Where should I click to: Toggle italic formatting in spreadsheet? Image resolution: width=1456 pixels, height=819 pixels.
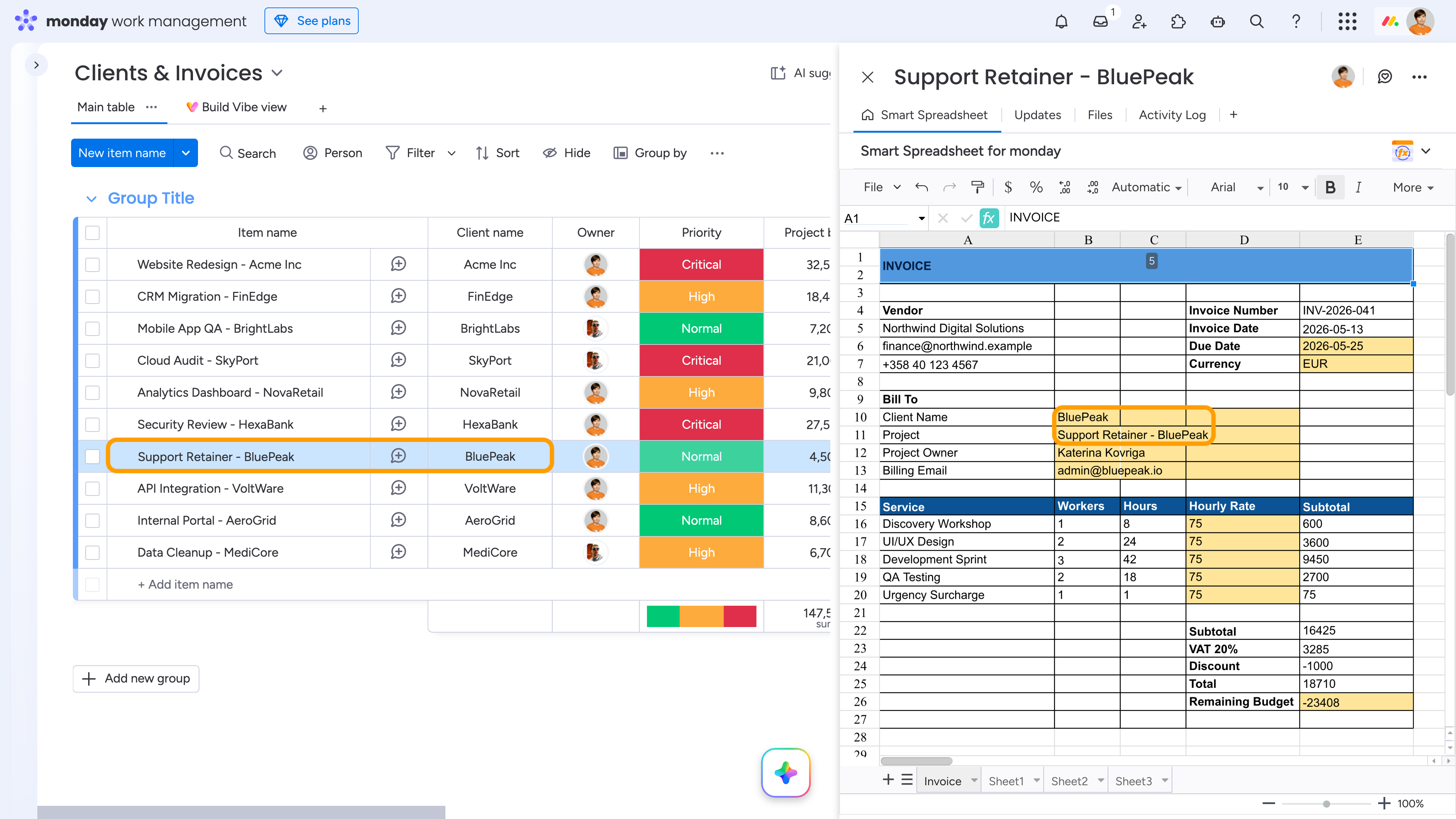point(1358,187)
